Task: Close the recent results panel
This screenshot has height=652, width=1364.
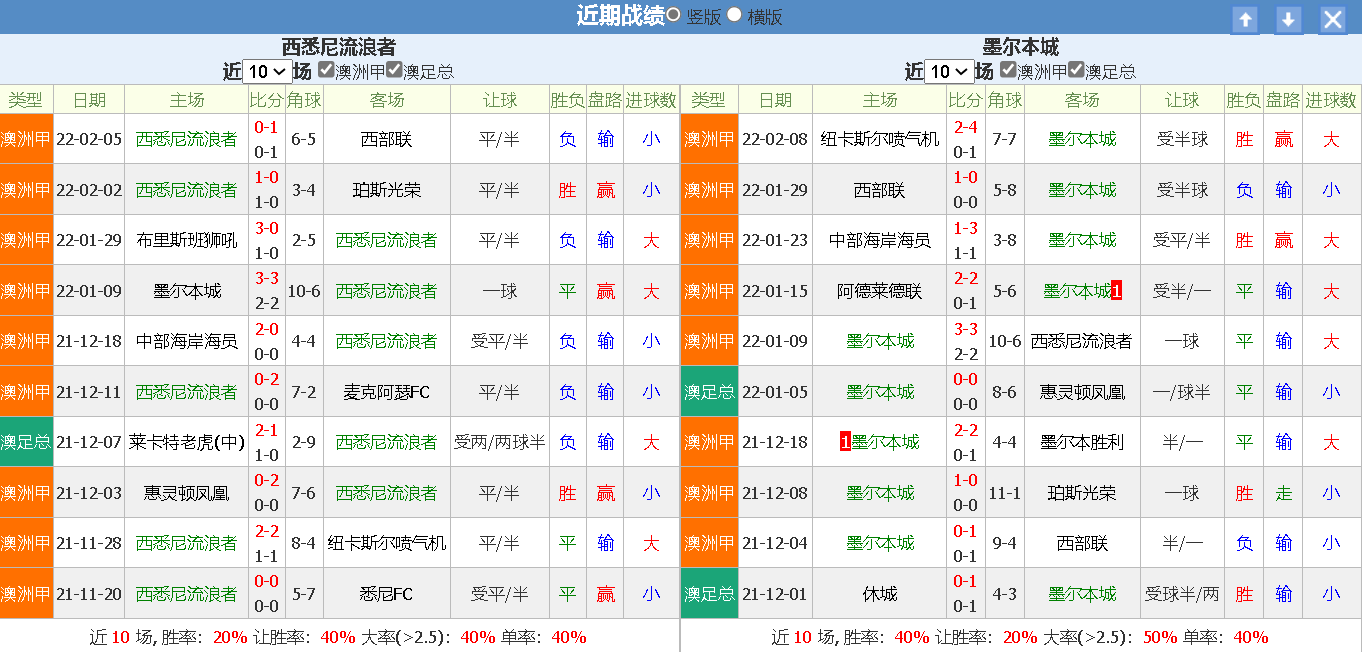Action: pyautogui.click(x=1333, y=19)
